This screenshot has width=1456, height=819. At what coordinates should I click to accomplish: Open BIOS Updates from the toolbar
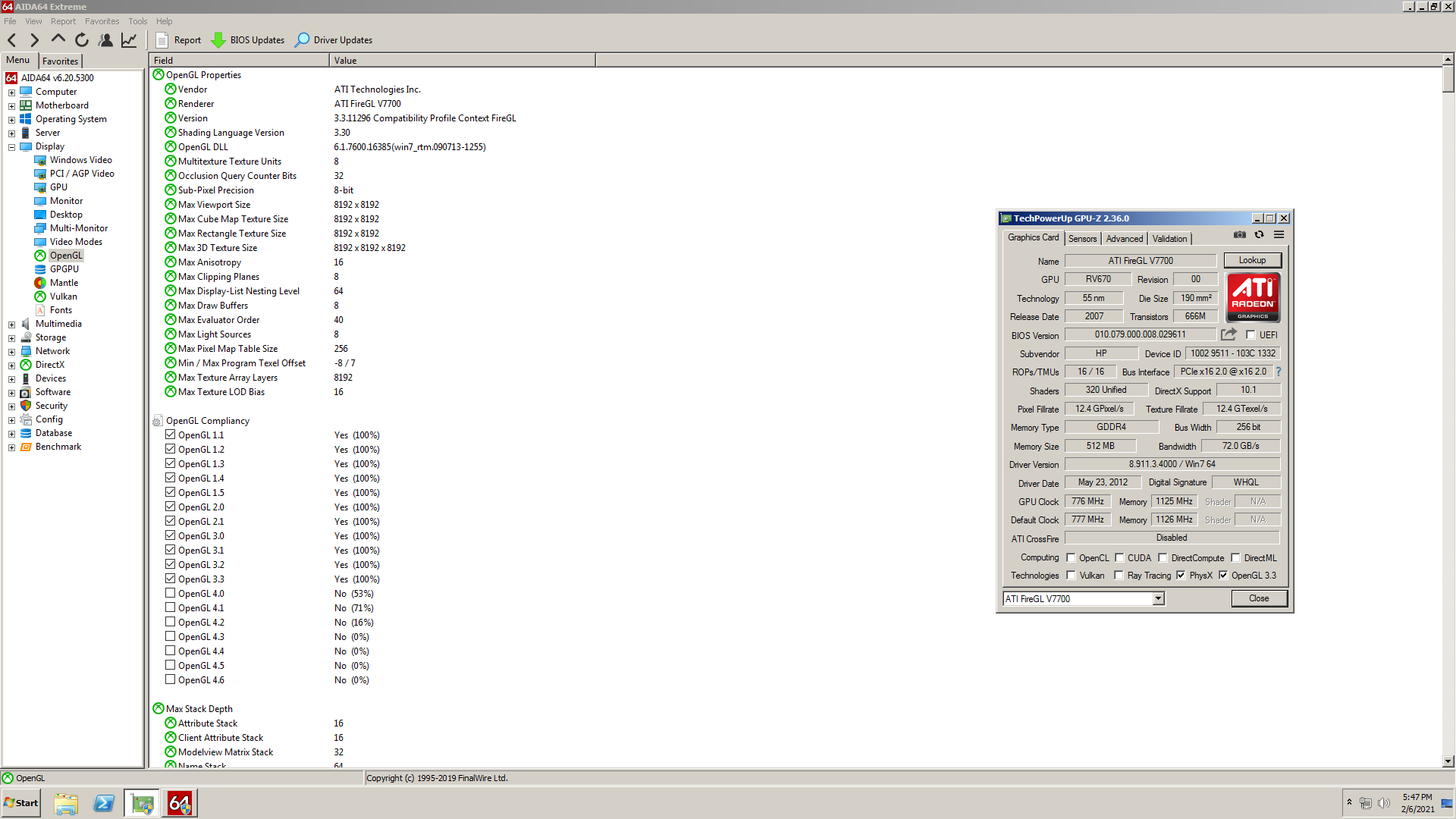[x=248, y=40]
